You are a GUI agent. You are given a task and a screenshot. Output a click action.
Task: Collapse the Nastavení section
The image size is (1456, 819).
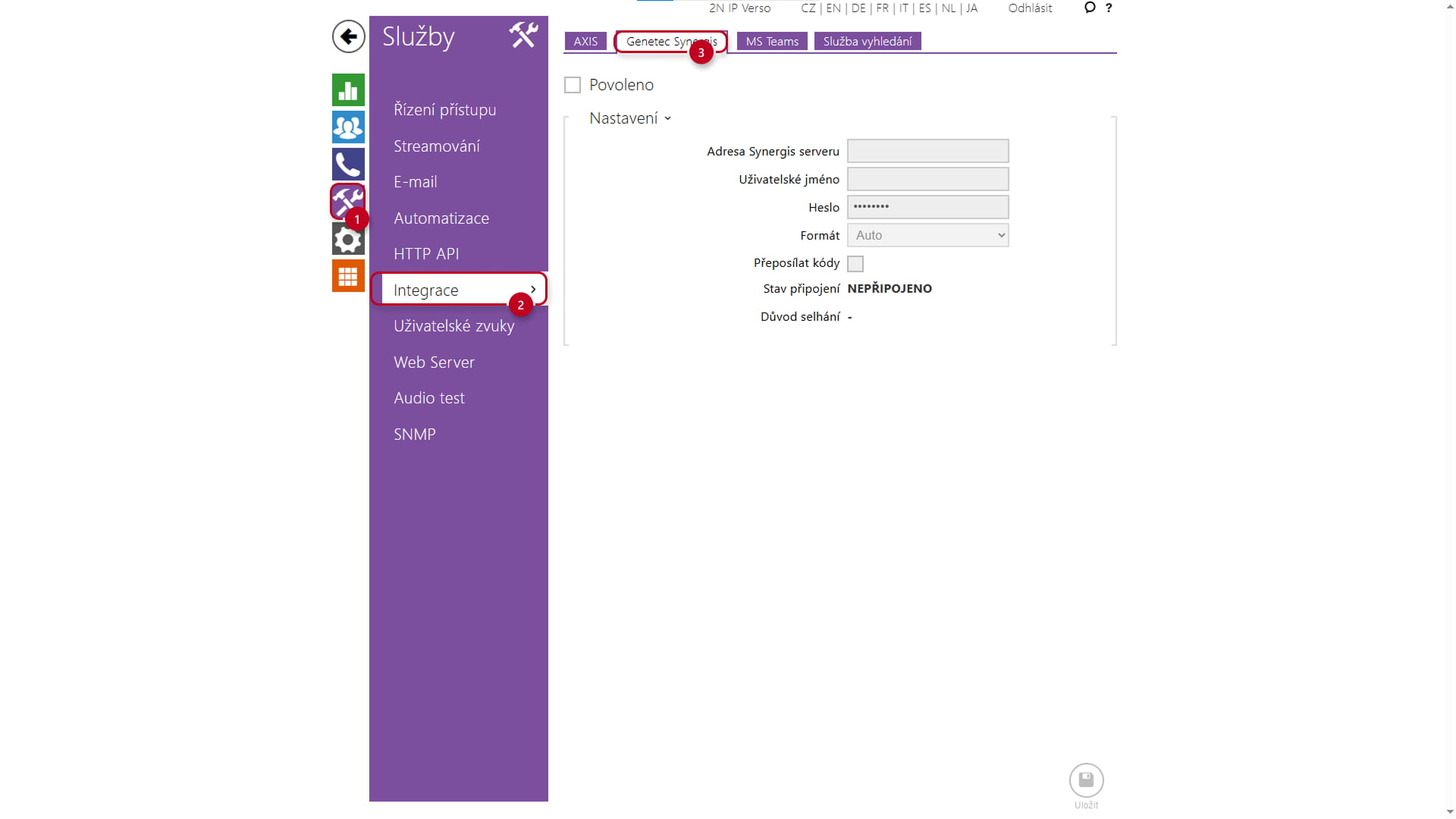[630, 118]
